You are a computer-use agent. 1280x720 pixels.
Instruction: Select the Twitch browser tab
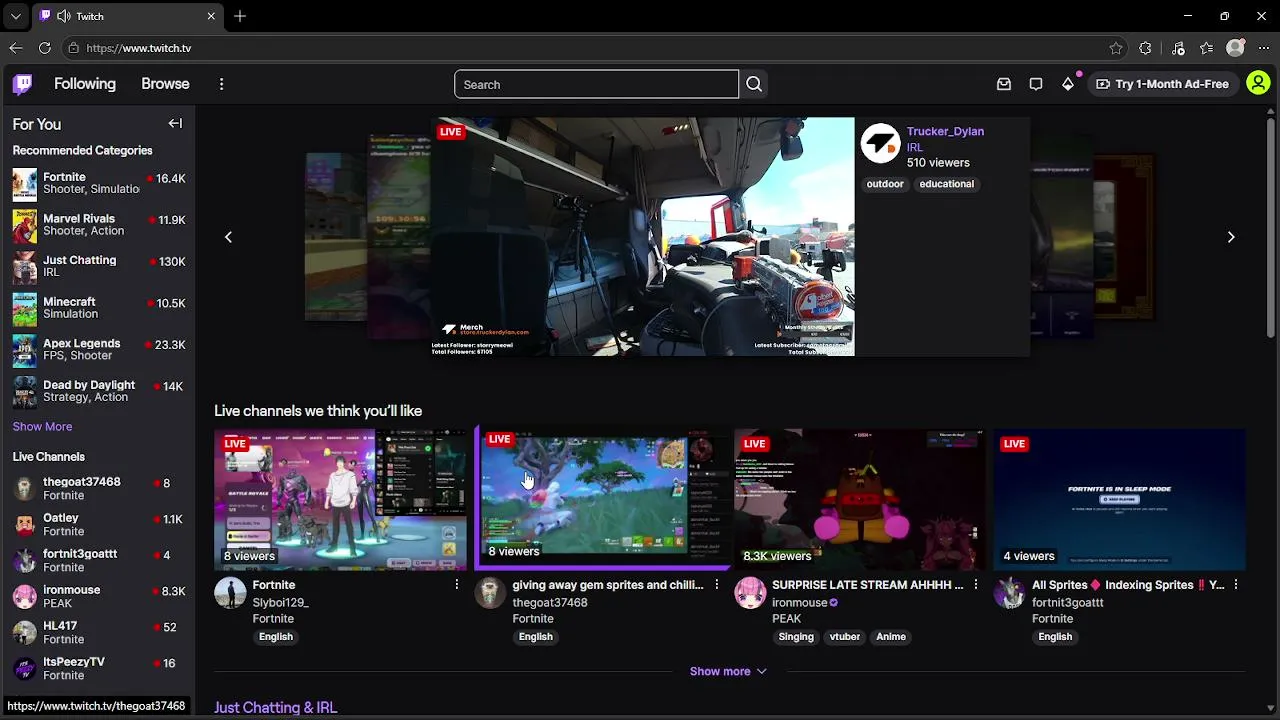[127, 17]
